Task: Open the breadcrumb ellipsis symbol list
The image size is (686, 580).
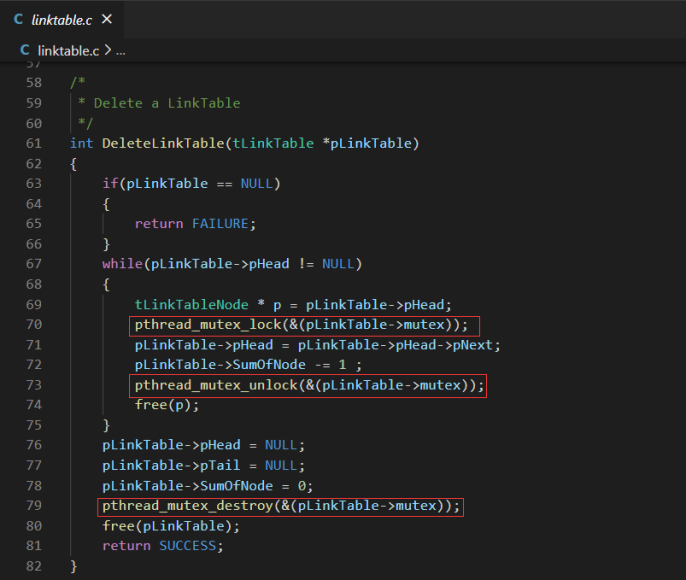Action: (x=121, y=52)
